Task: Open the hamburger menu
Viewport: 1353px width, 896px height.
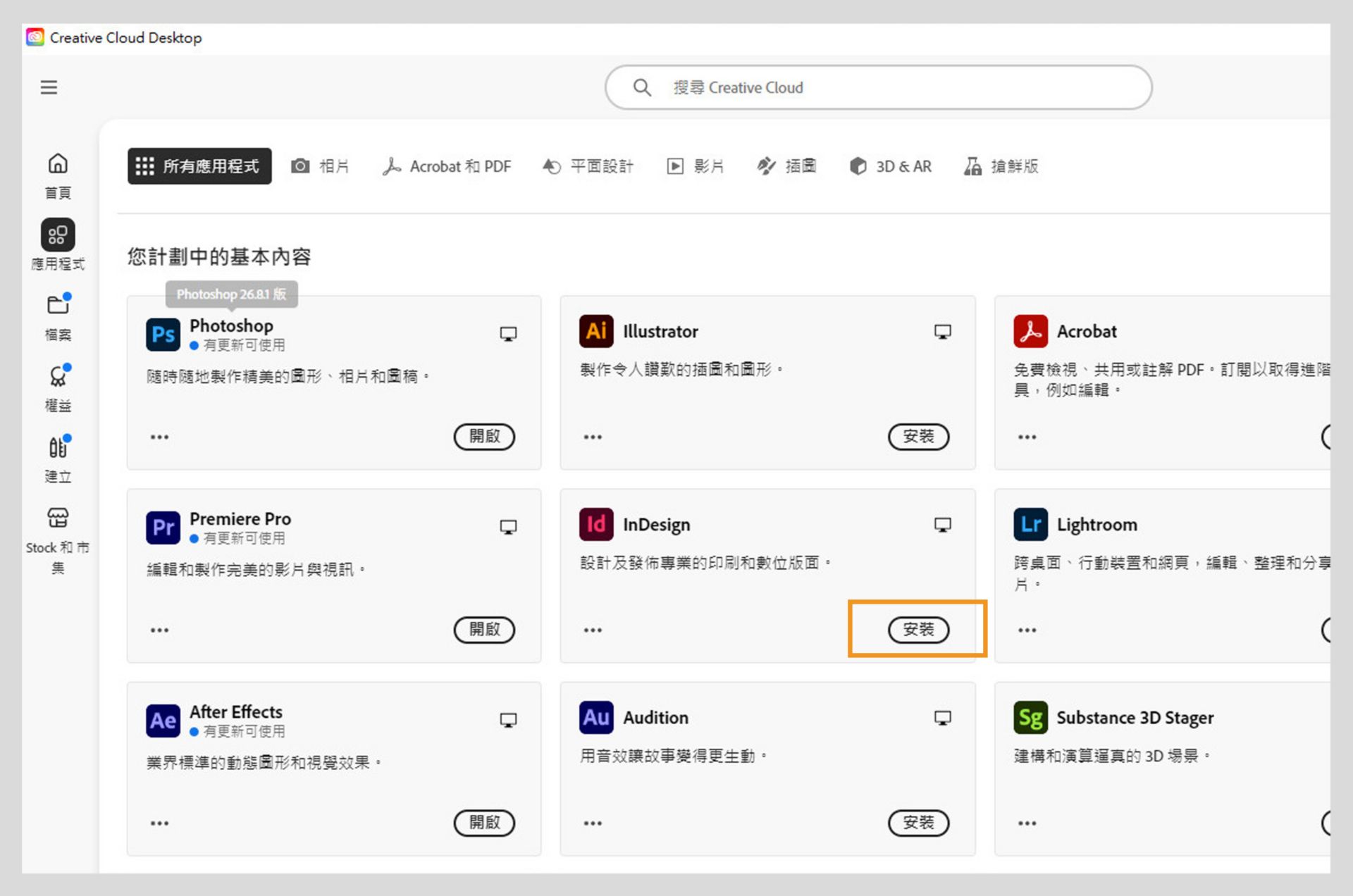Action: tap(49, 87)
